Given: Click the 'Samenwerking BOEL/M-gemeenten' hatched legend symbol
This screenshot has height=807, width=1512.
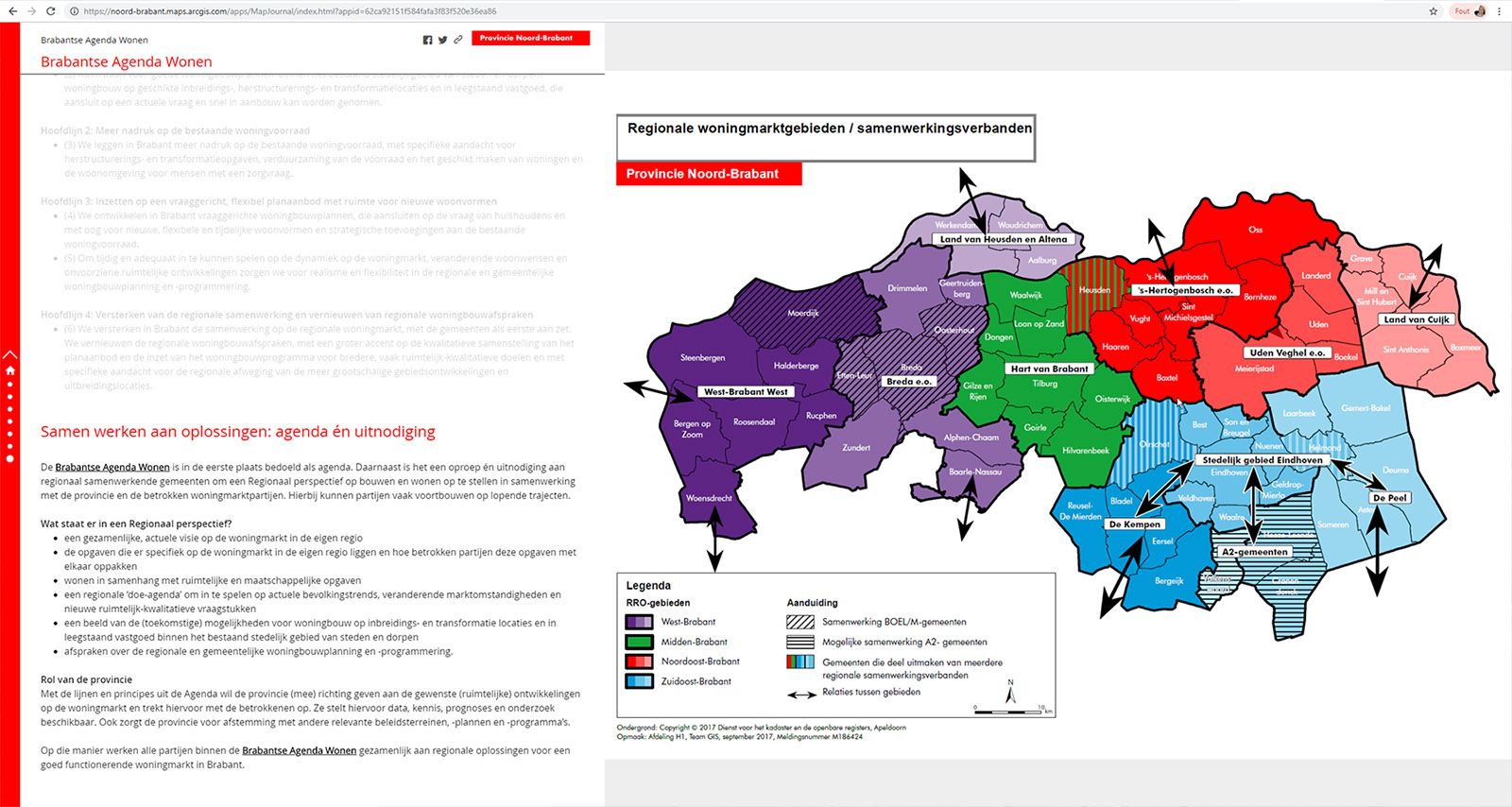Looking at the screenshot, I should pyautogui.click(x=800, y=623).
